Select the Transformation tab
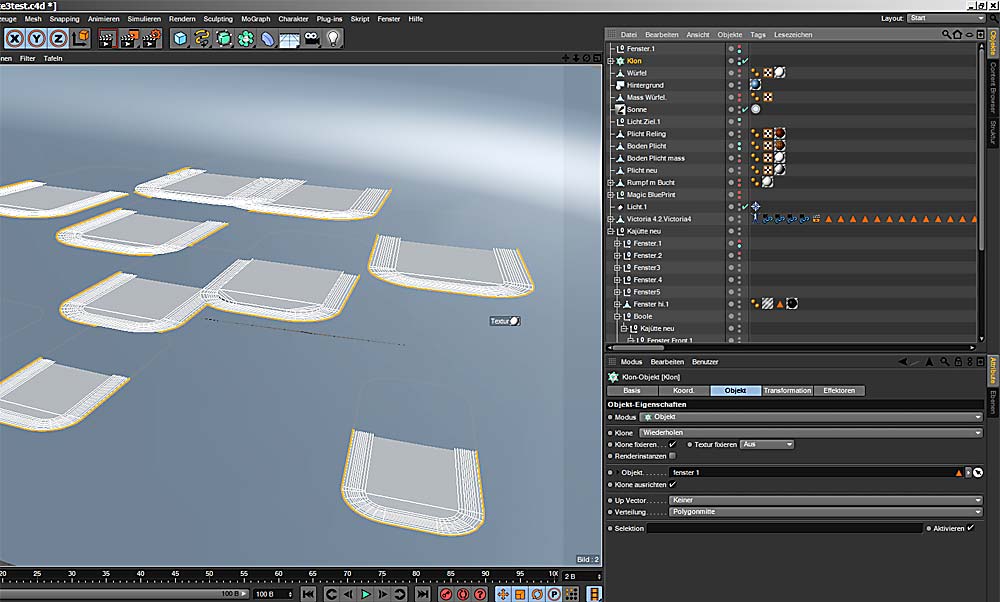 point(787,390)
